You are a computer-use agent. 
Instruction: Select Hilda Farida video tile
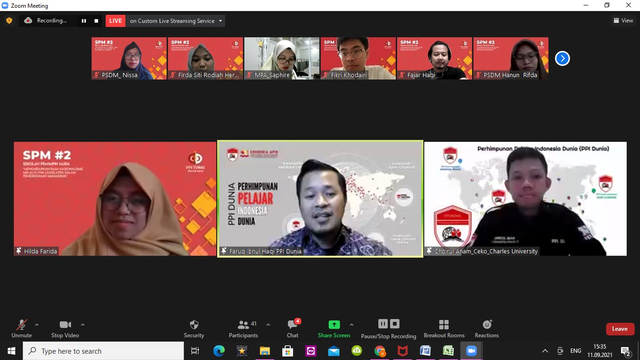point(115,199)
